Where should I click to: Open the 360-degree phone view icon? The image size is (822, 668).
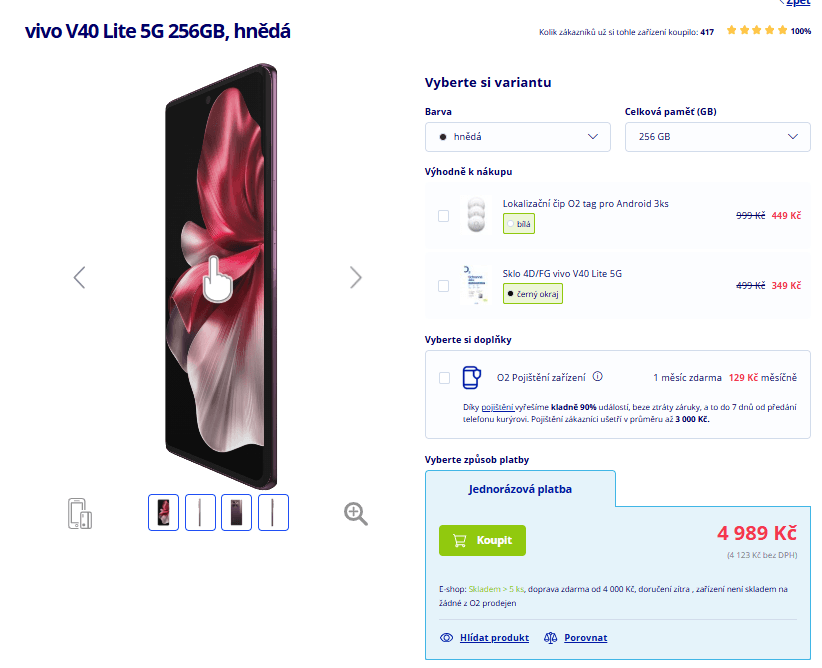[x=80, y=513]
